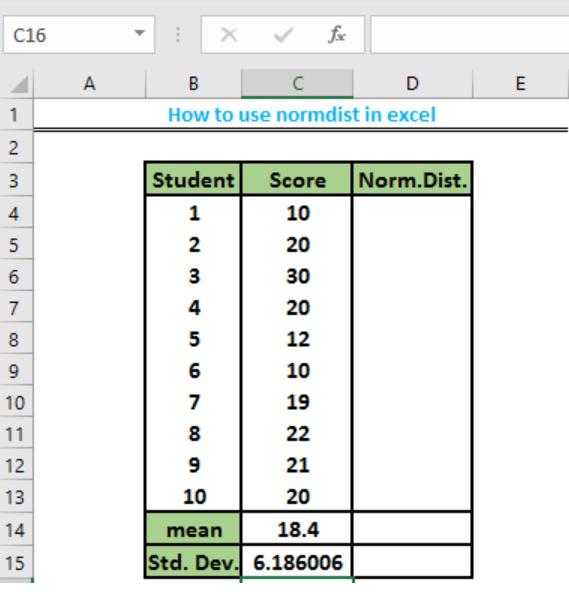Select the Score header cell
The image size is (569, 592).
point(297,180)
